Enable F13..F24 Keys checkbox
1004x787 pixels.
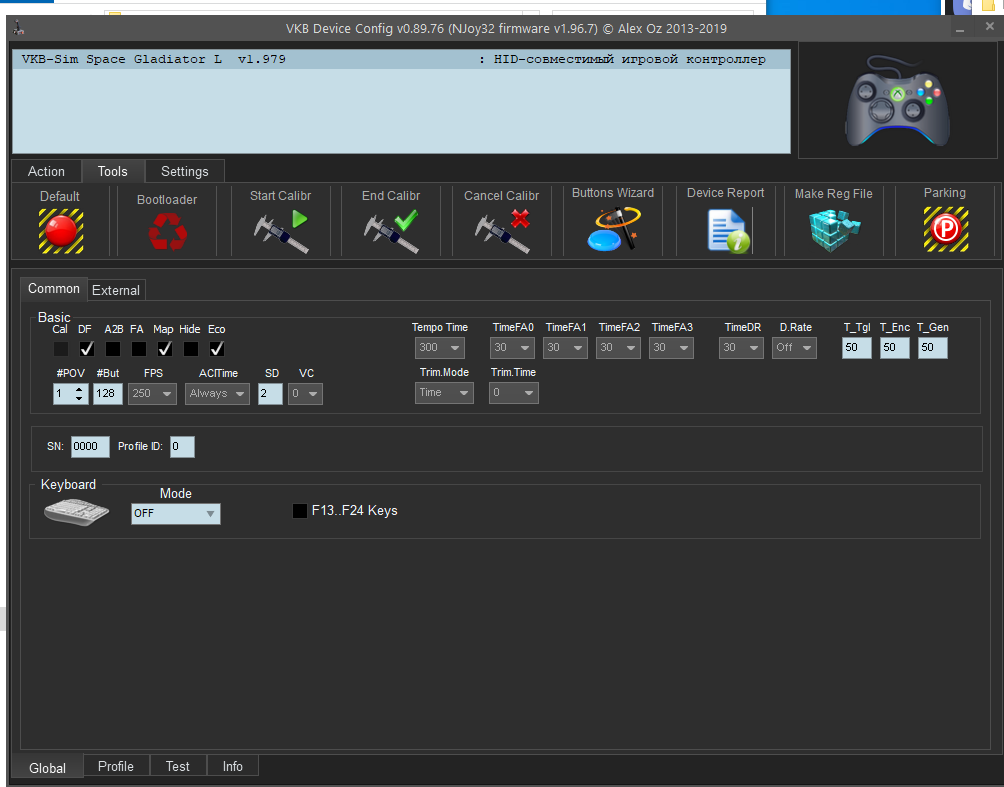coord(300,511)
